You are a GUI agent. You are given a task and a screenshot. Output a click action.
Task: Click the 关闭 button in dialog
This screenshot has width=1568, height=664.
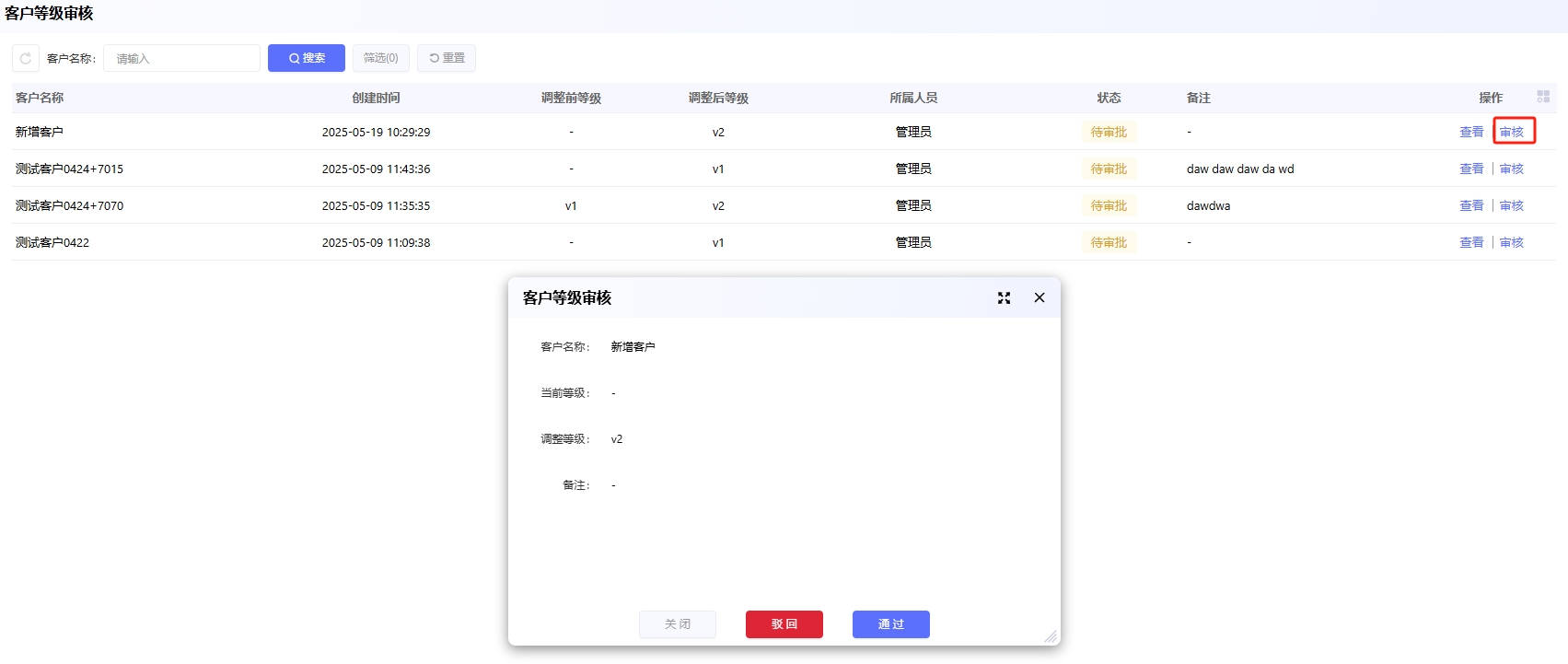point(678,624)
